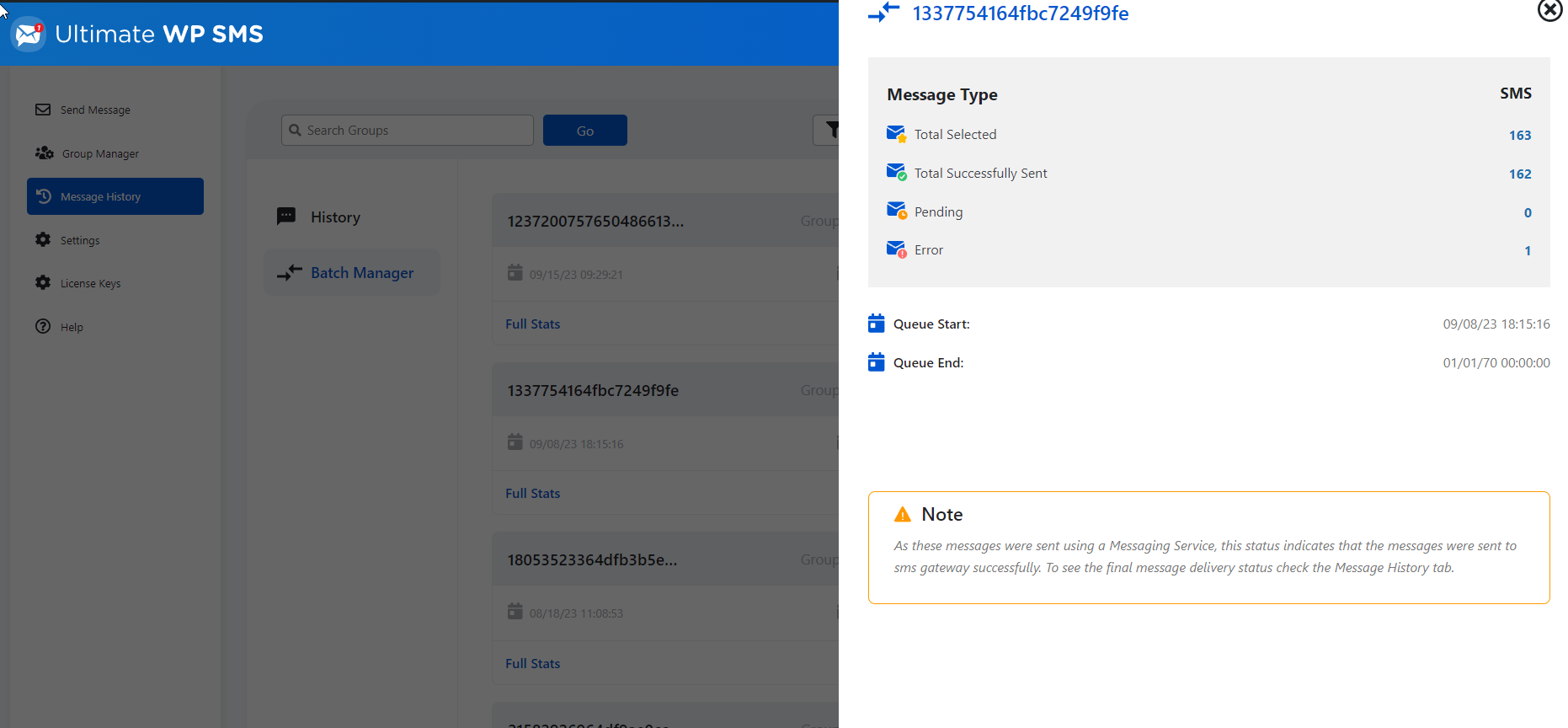
Task: Click the Ultimate WP SMS logo icon
Action: pos(29,34)
